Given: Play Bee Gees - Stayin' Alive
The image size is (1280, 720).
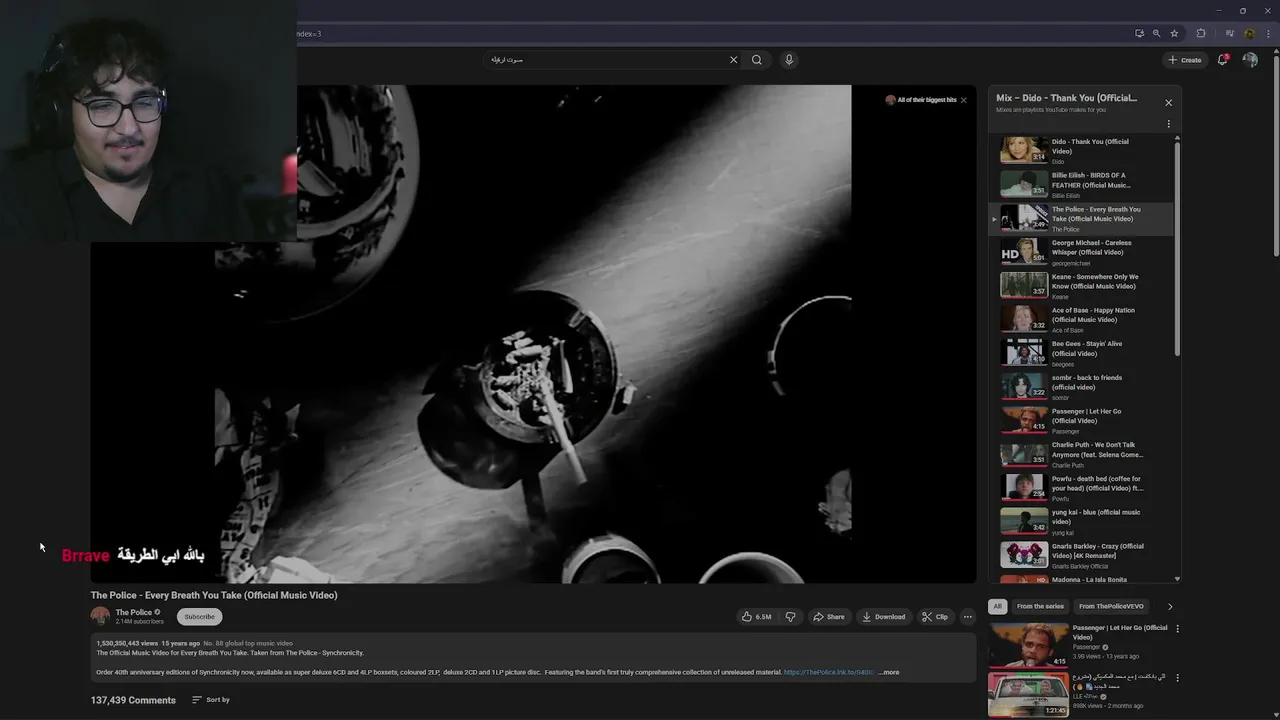Looking at the screenshot, I should [1081, 353].
